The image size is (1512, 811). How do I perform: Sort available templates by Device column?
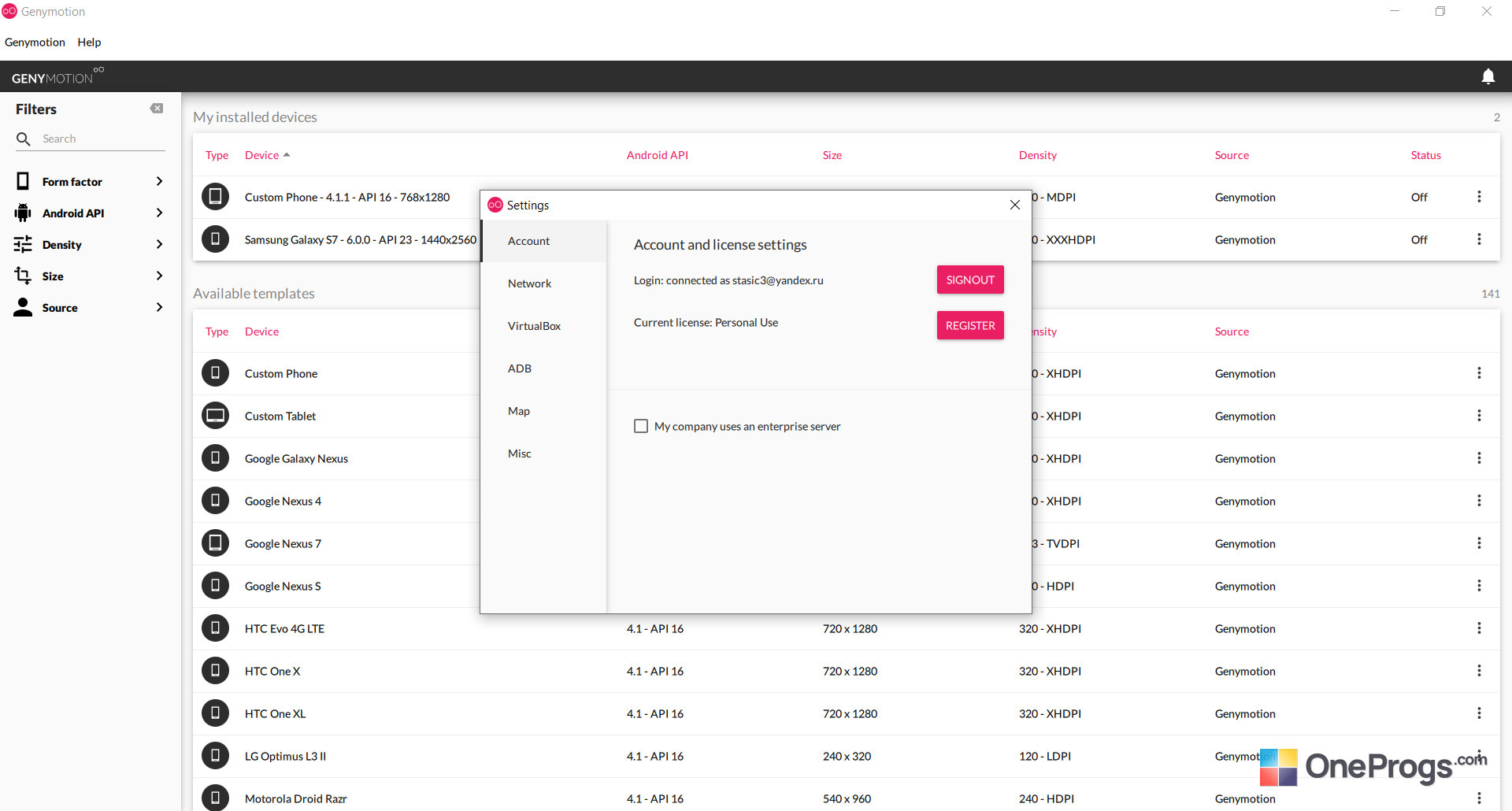(261, 331)
